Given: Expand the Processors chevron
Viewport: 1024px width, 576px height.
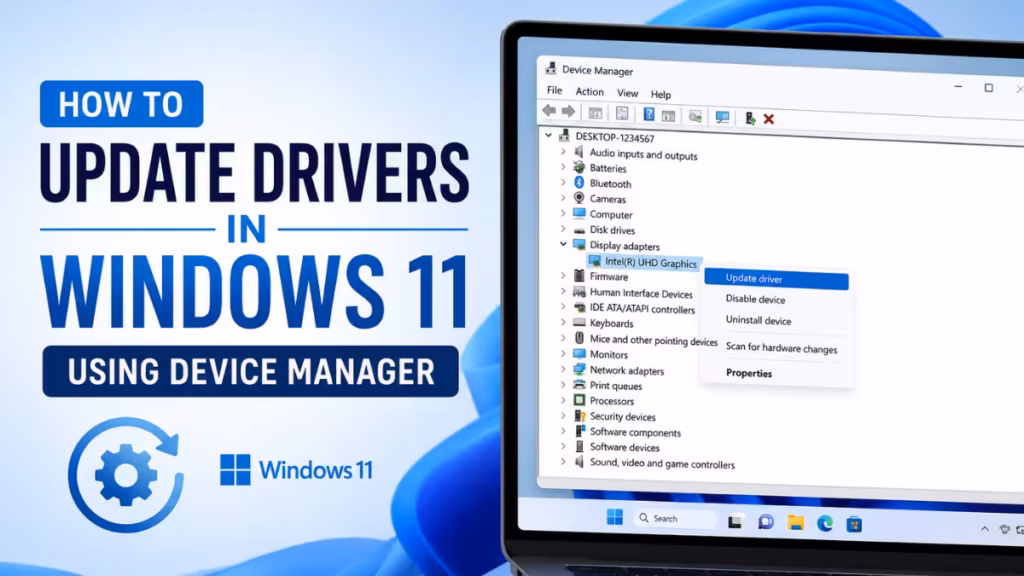Looking at the screenshot, I should tap(563, 400).
